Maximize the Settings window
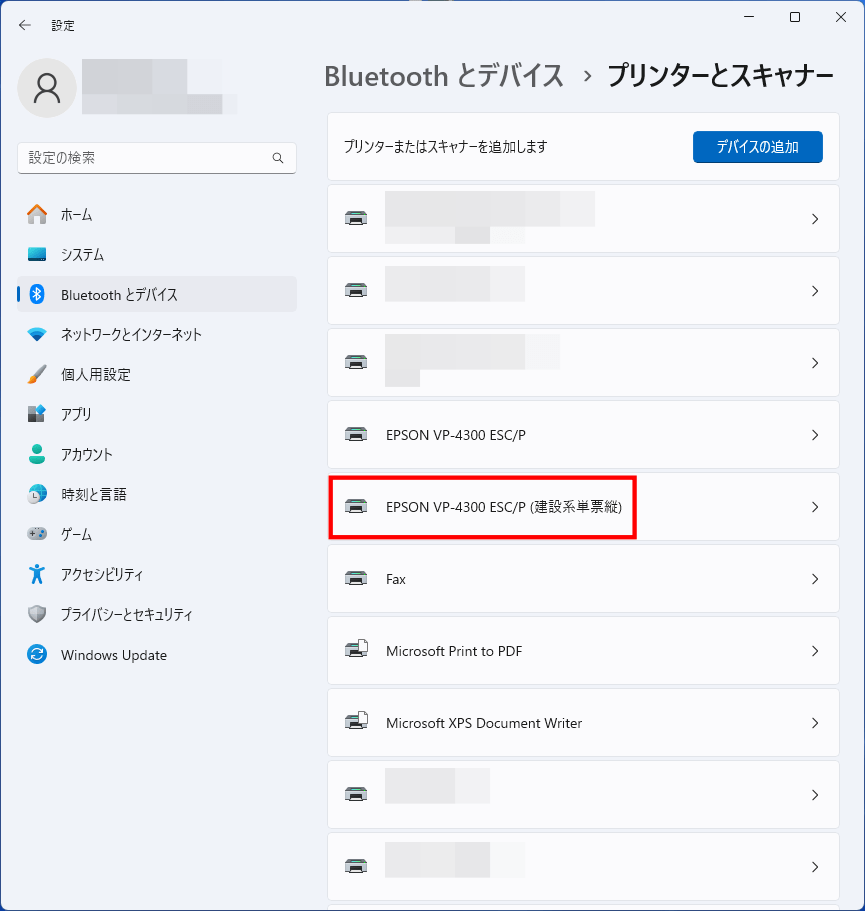The width and height of the screenshot is (865, 911). [794, 17]
